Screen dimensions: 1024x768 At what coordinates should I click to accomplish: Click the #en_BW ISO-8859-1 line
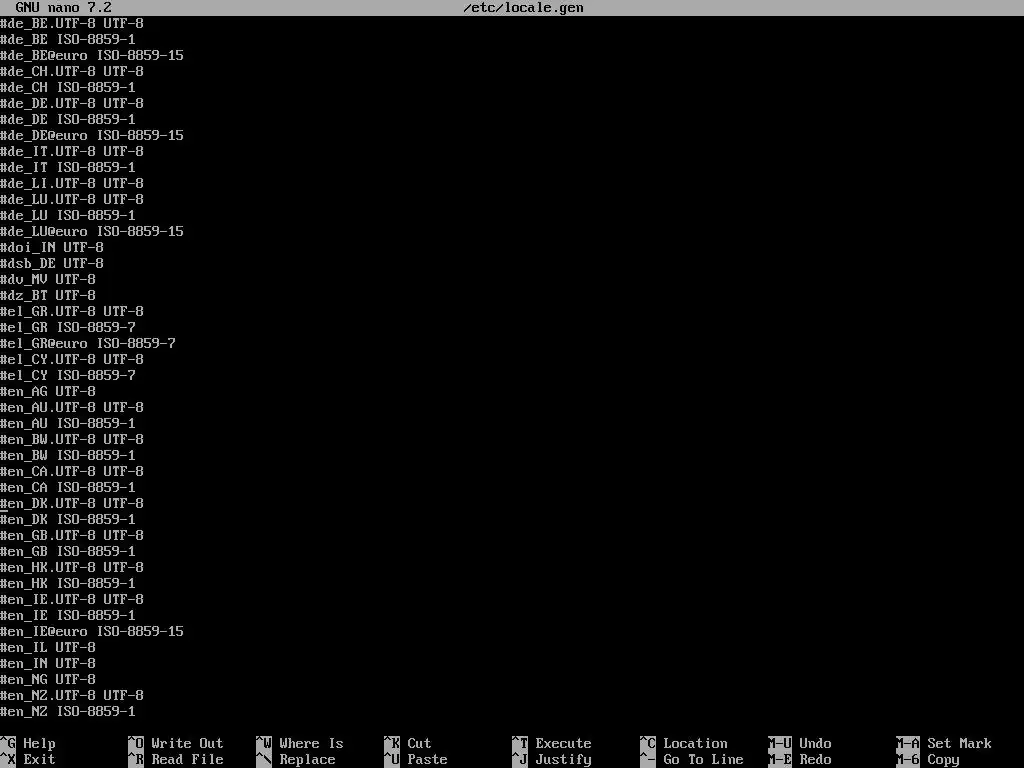[x=68, y=455]
